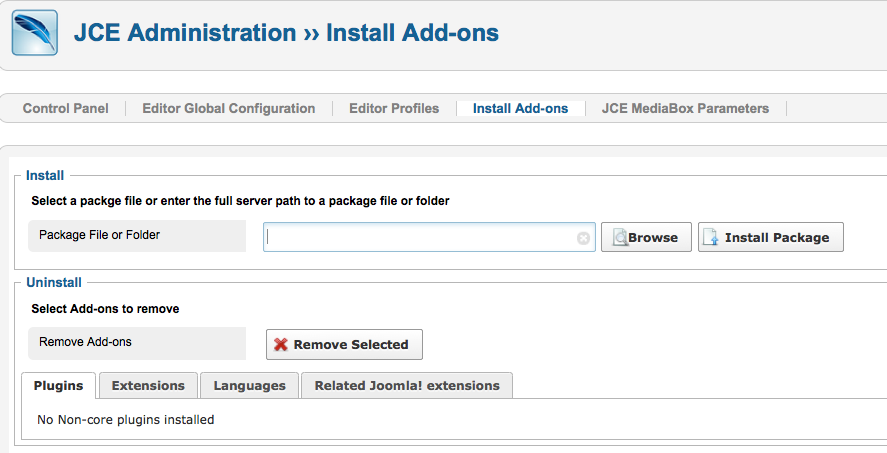Viewport: 887px width, 453px height.
Task: Open JCE MediaBox Parameters
Action: pyautogui.click(x=685, y=108)
